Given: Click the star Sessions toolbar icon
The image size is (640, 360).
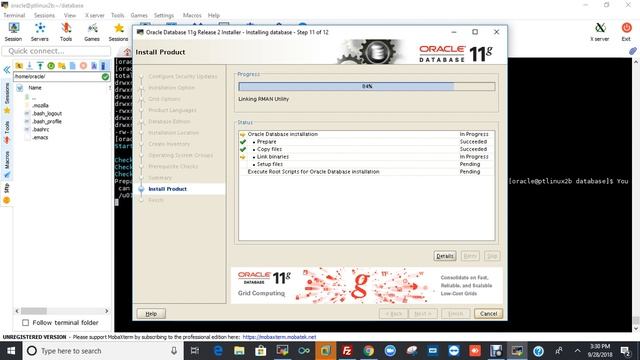Looking at the screenshot, I should click(x=118, y=32).
